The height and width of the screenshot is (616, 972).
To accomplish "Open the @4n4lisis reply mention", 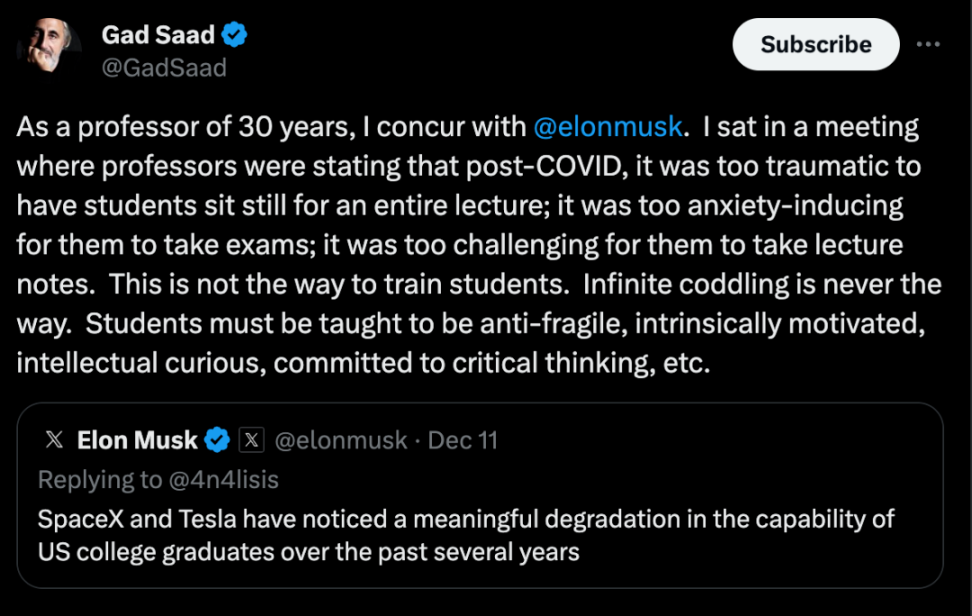I will tap(224, 480).
